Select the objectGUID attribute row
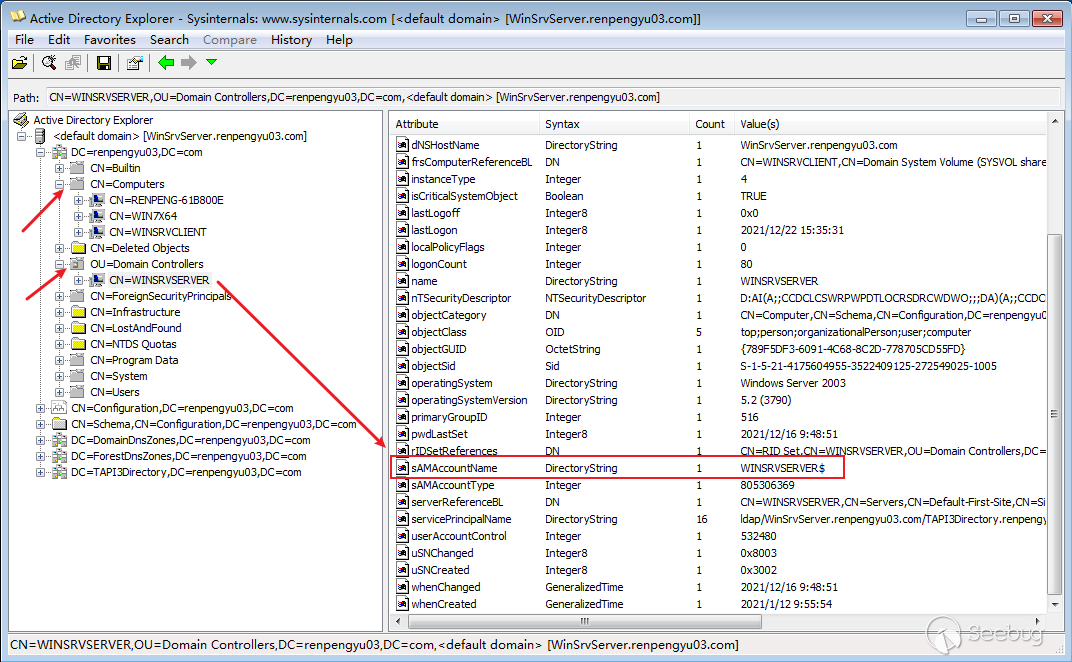The height and width of the screenshot is (662, 1072). point(718,349)
